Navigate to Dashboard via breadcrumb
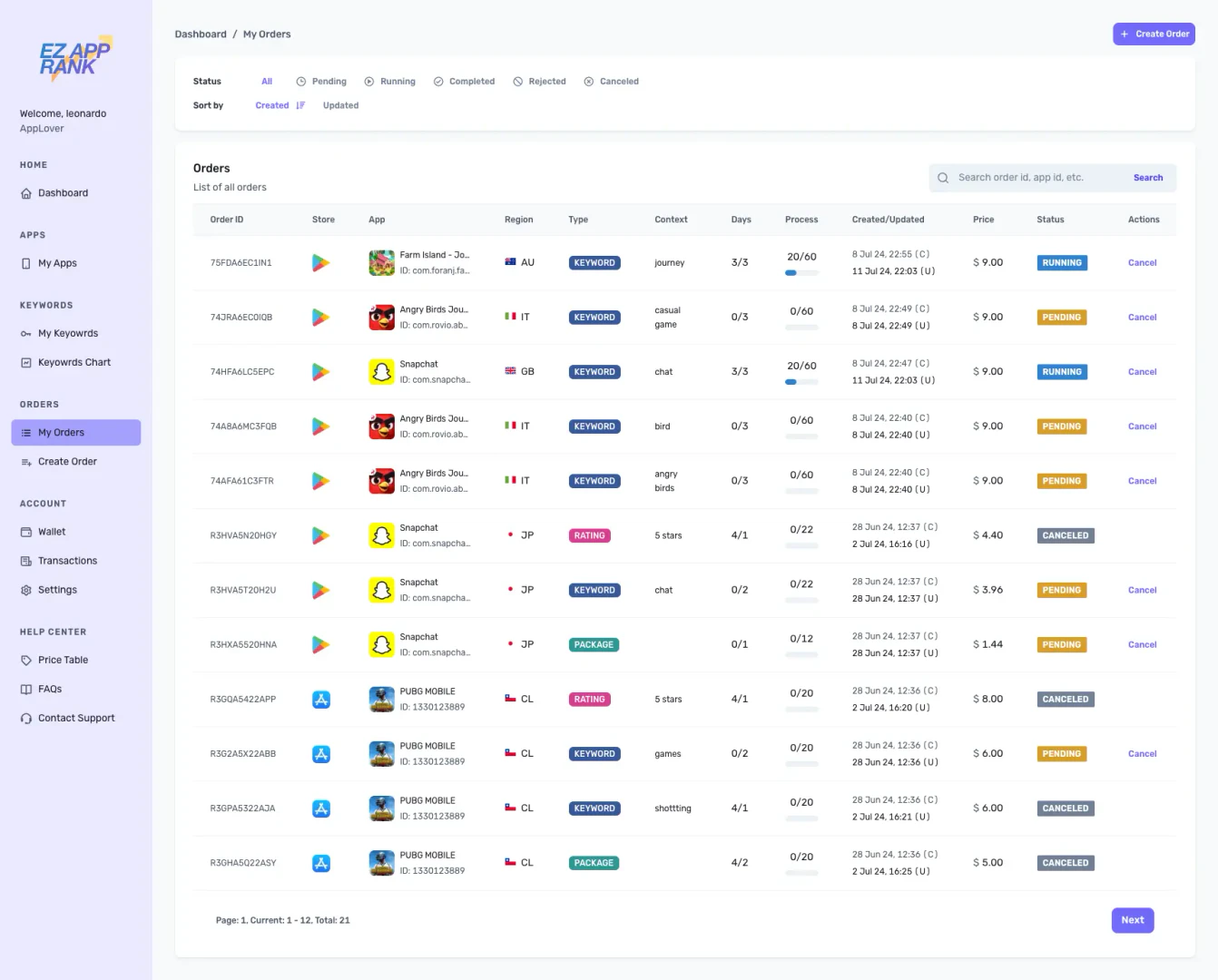The width and height of the screenshot is (1218, 980). pos(201,34)
